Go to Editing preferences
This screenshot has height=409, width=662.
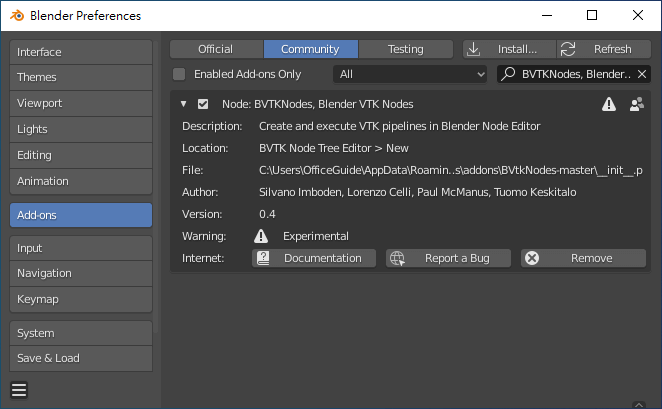tap(81, 155)
